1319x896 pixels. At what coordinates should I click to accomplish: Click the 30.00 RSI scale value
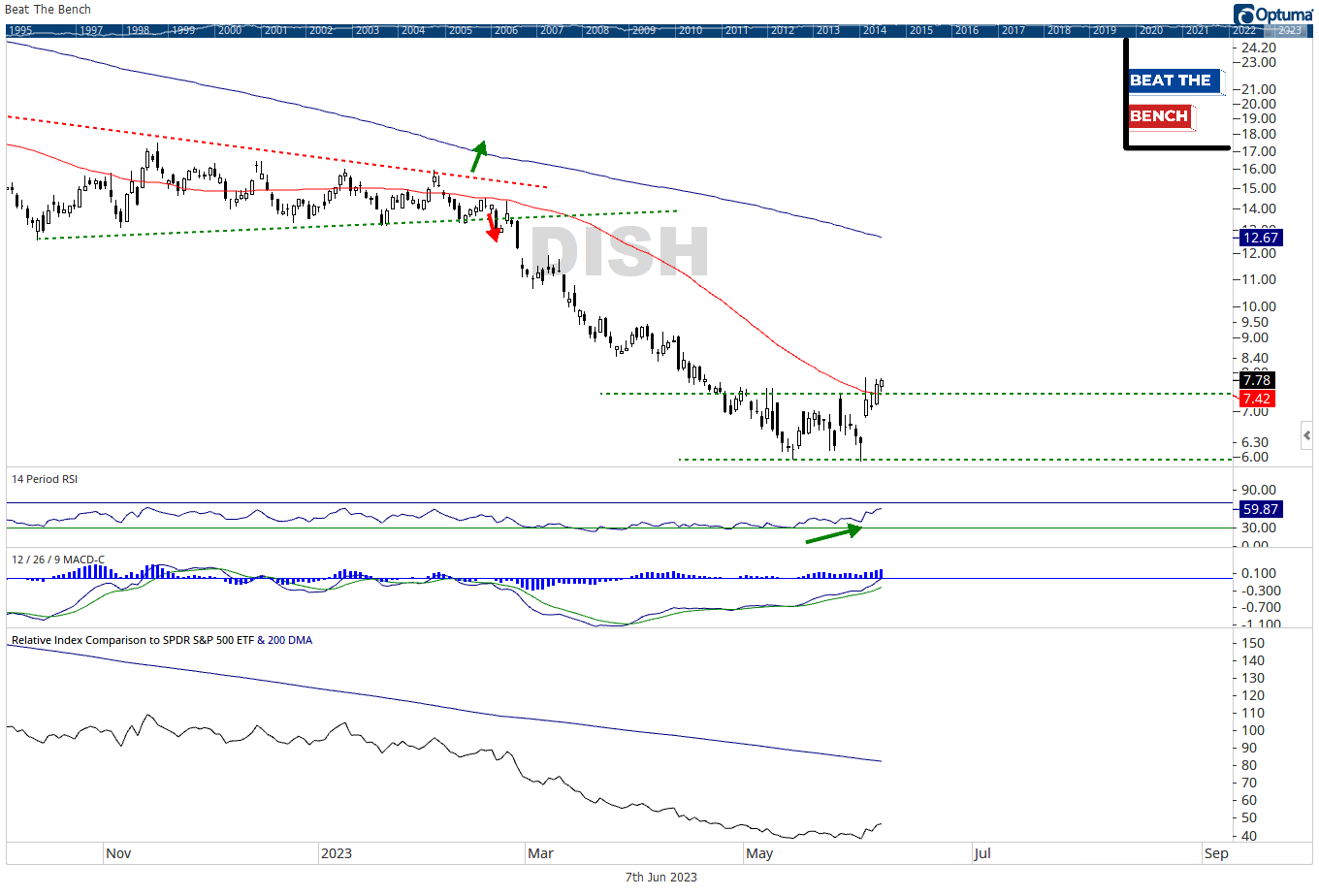[1259, 528]
